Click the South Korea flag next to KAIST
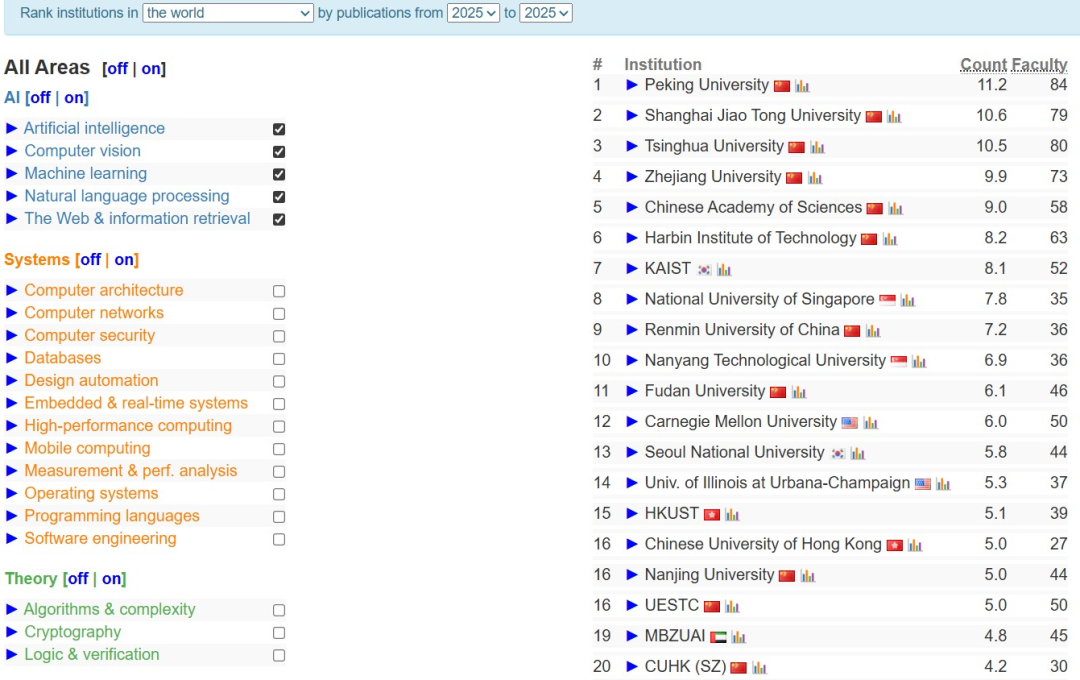 (704, 269)
